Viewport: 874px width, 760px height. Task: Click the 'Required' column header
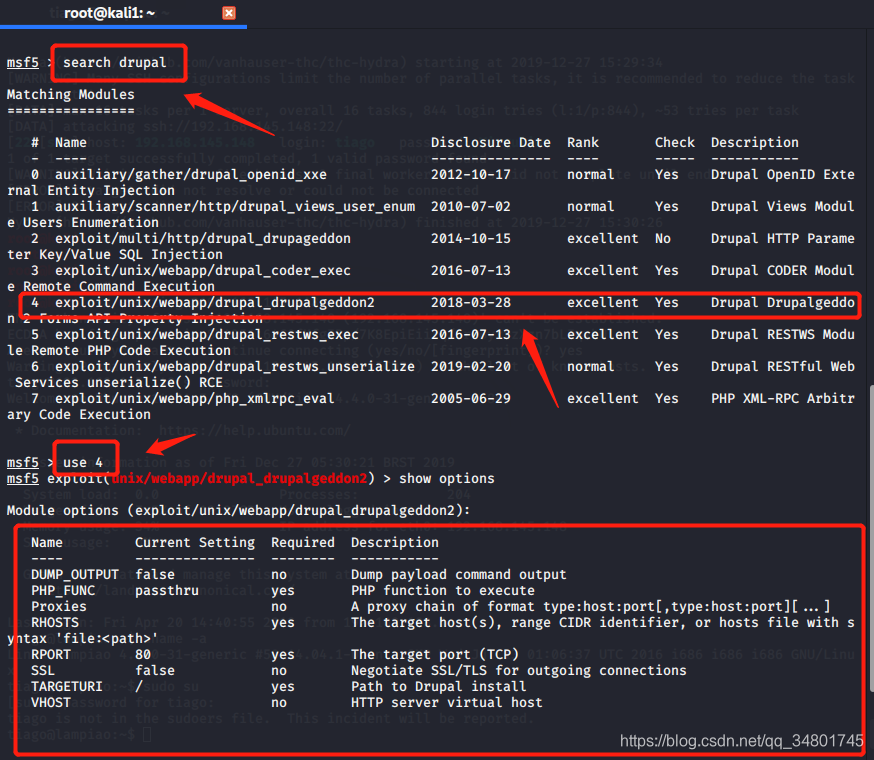(303, 543)
